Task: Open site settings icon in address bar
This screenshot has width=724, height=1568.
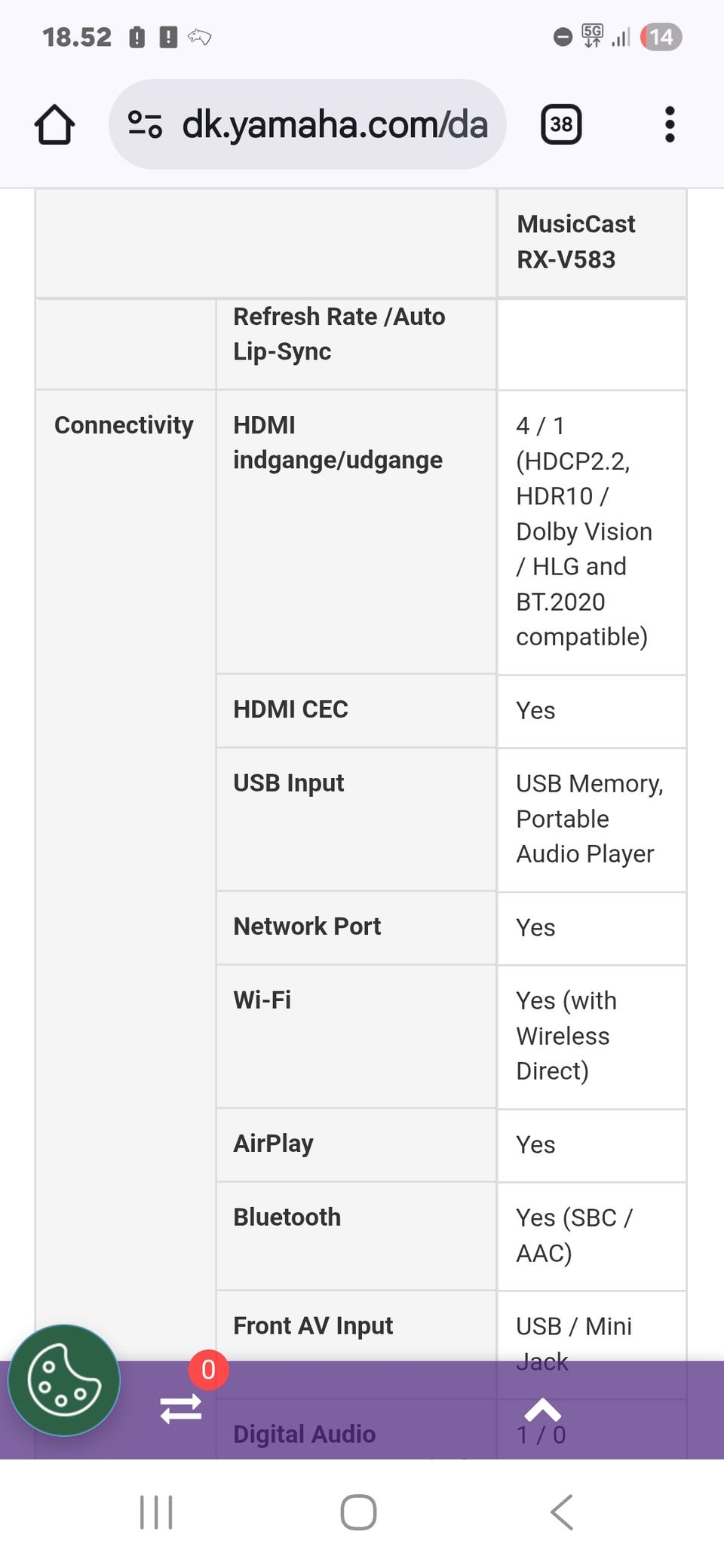Action: coord(145,124)
